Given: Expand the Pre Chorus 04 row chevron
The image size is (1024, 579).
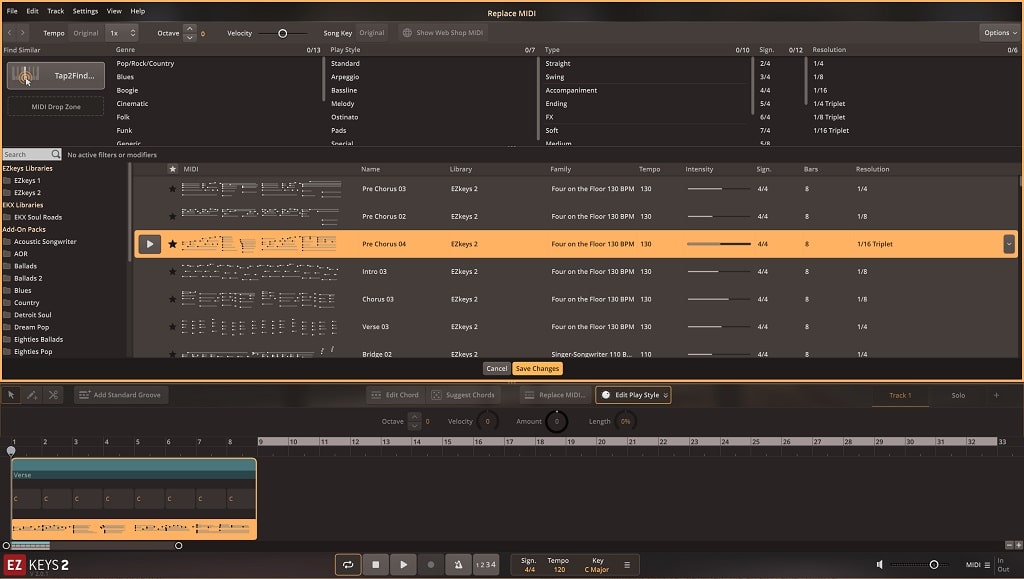Looking at the screenshot, I should (x=1008, y=244).
